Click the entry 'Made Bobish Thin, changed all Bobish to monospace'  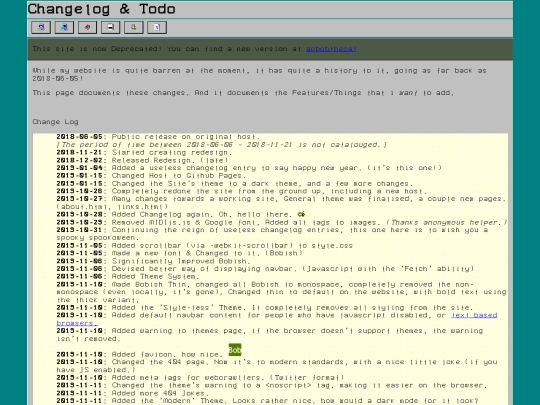(x=281, y=292)
